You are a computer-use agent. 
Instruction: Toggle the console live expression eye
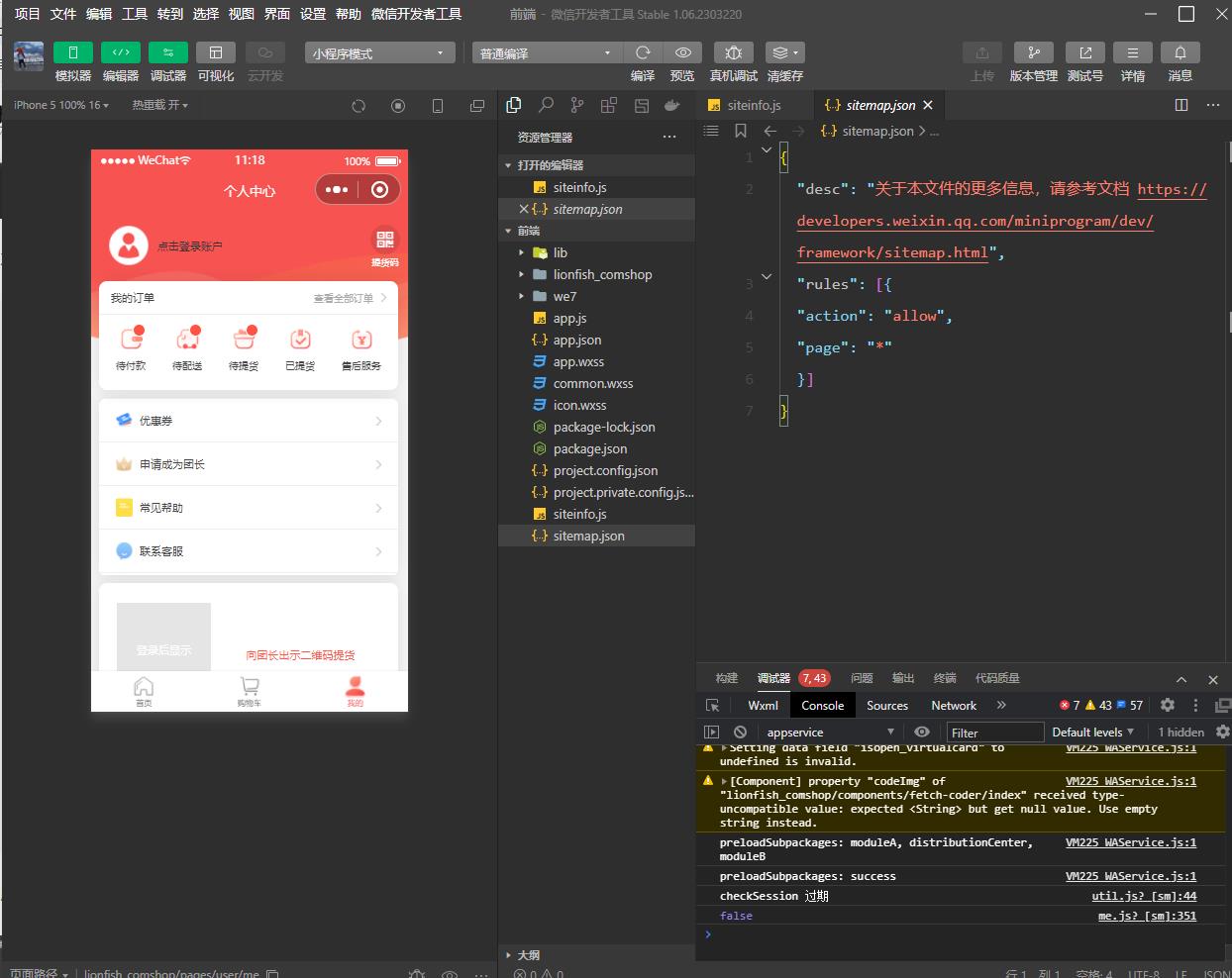(922, 733)
